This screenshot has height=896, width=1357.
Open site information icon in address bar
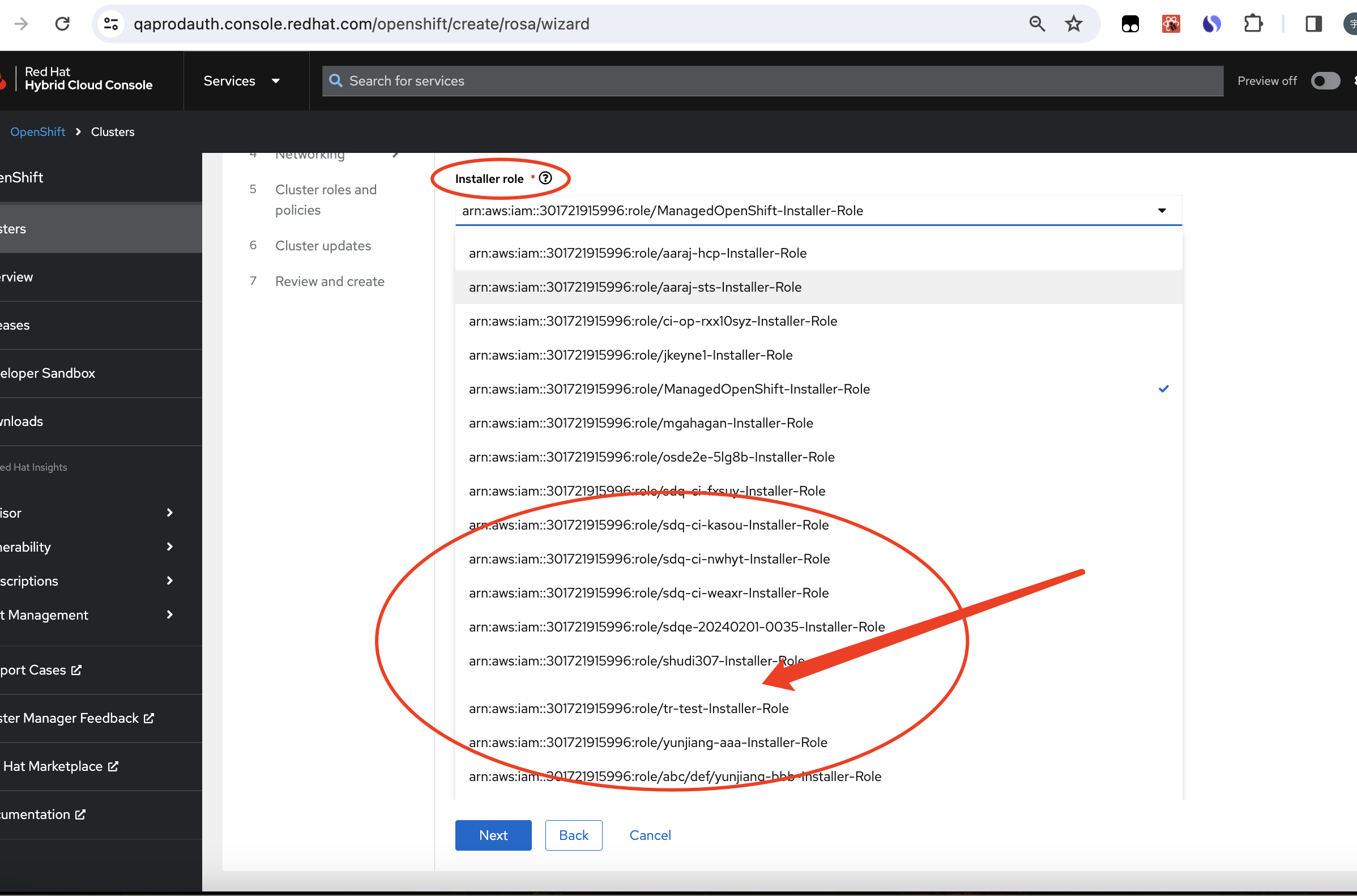111,23
